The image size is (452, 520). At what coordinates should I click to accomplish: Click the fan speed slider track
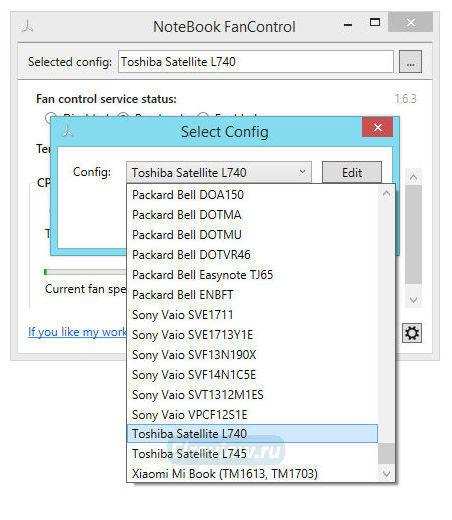(x=85, y=272)
